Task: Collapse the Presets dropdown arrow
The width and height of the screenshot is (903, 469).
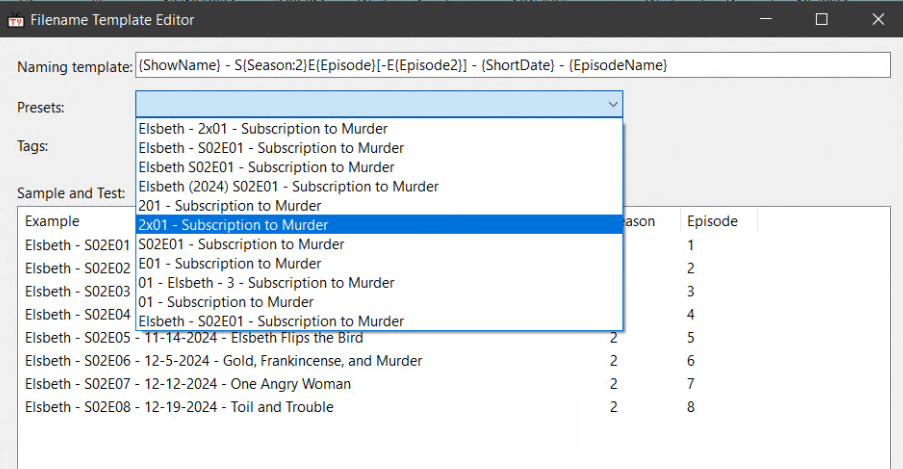Action: pos(612,105)
